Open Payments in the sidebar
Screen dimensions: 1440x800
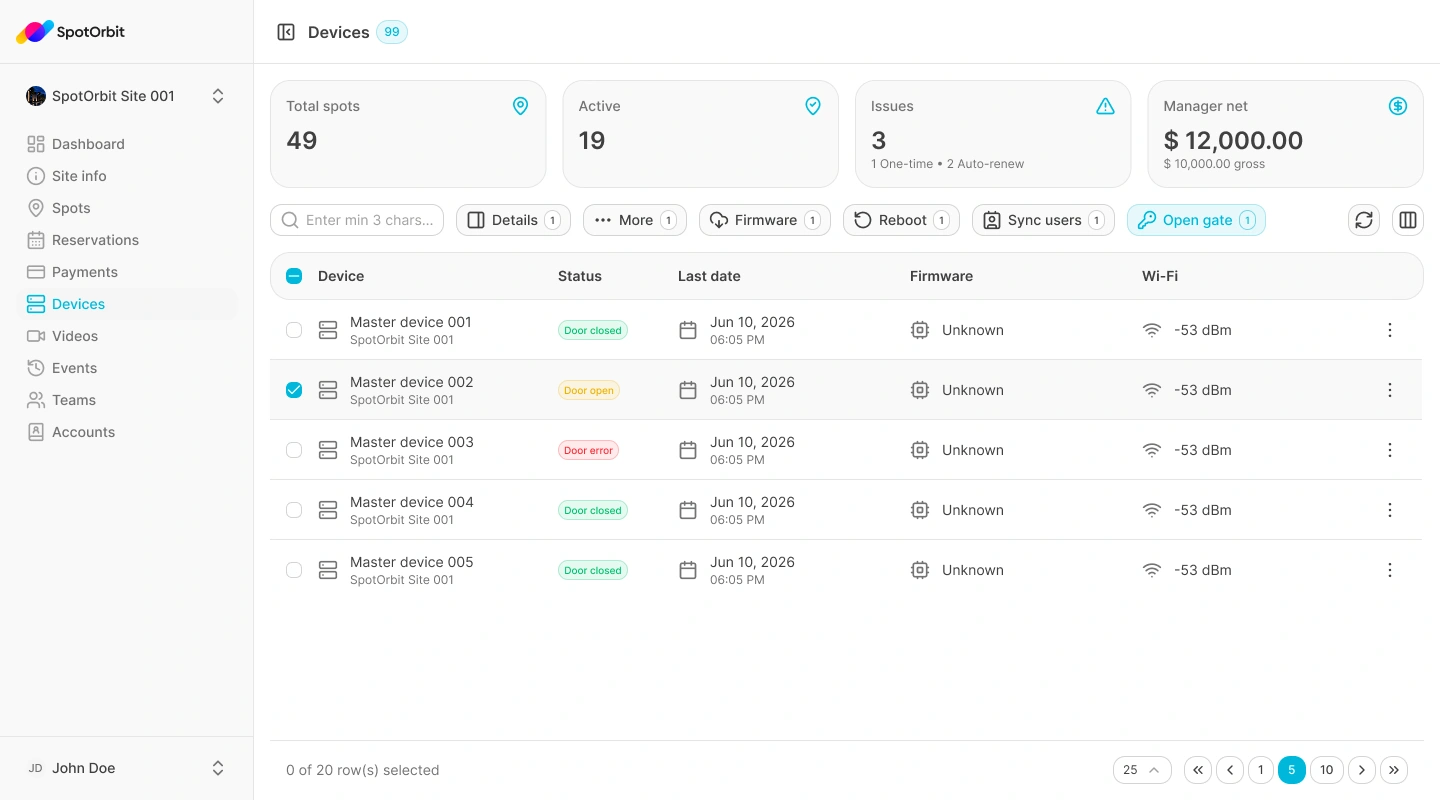coord(126,272)
